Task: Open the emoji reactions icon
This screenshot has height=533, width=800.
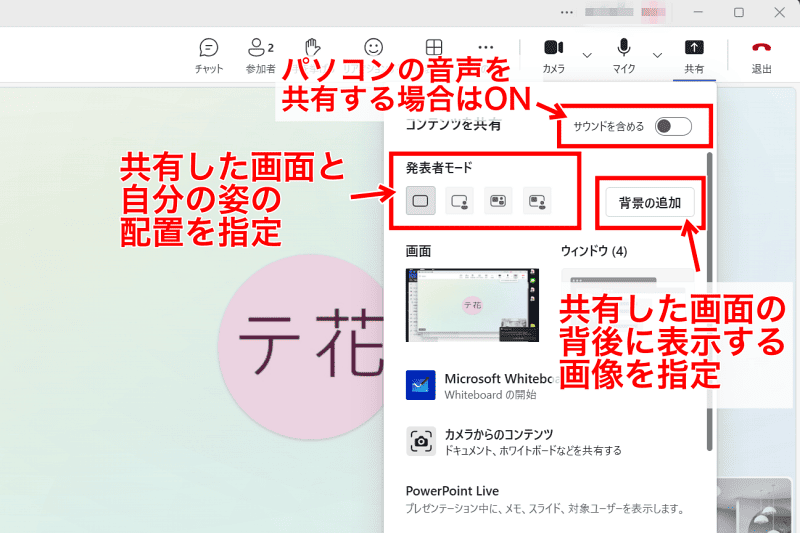Action: click(x=374, y=48)
